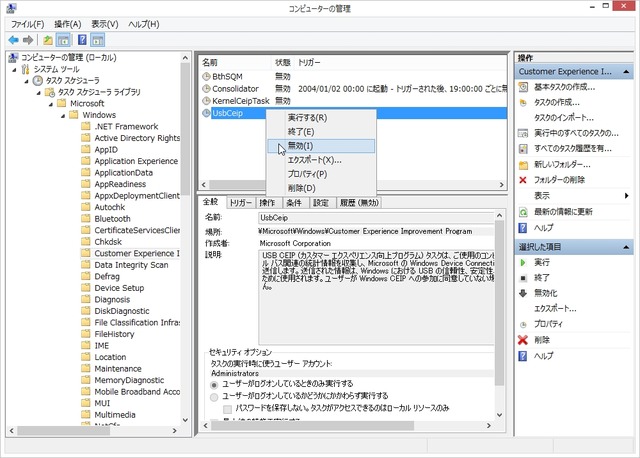Viewport: 640px width, 458px height.
Task: Click the タスクの作成 icon
Action: point(523,102)
